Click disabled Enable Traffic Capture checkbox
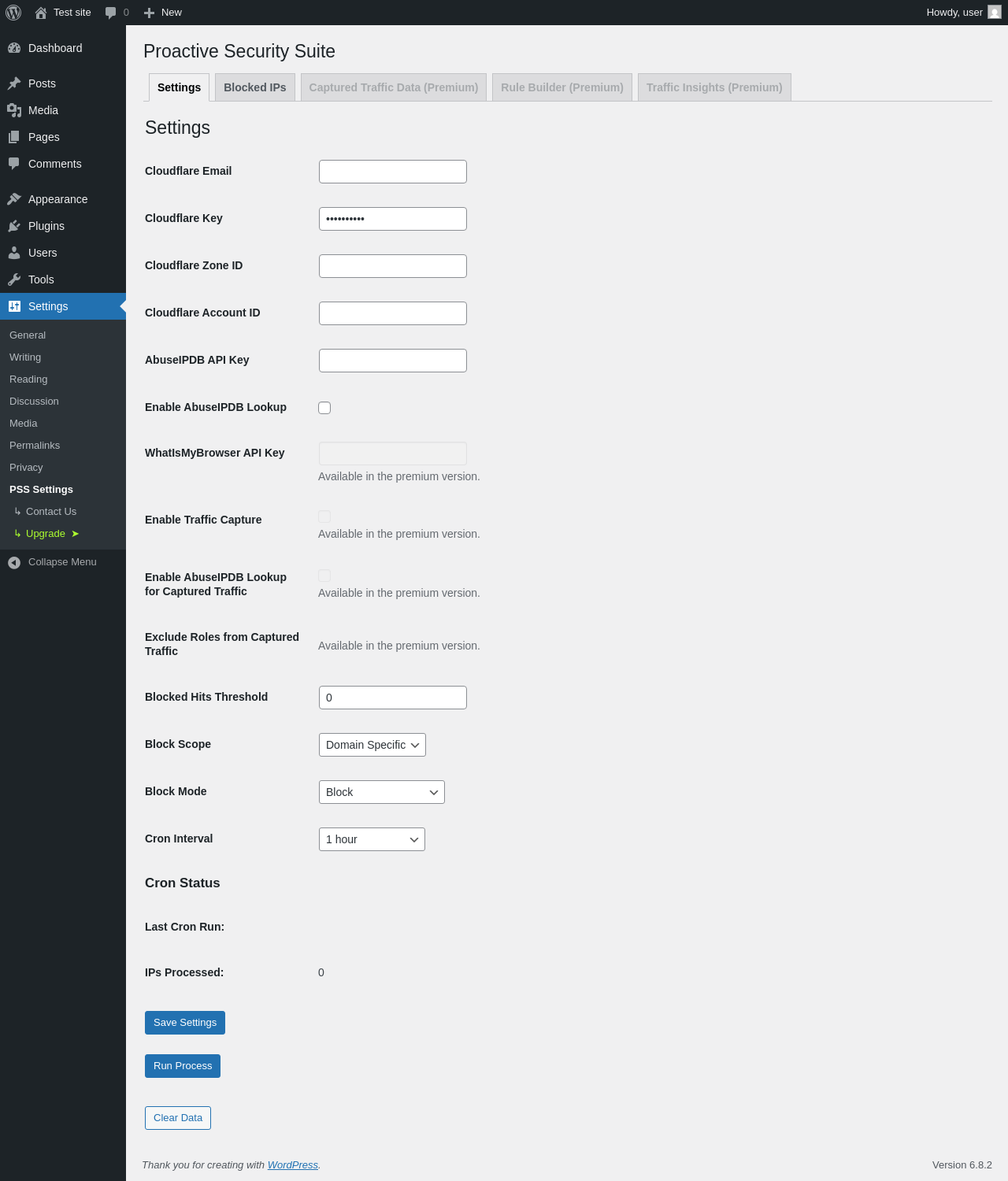This screenshot has height=1181, width=1008. tap(324, 516)
